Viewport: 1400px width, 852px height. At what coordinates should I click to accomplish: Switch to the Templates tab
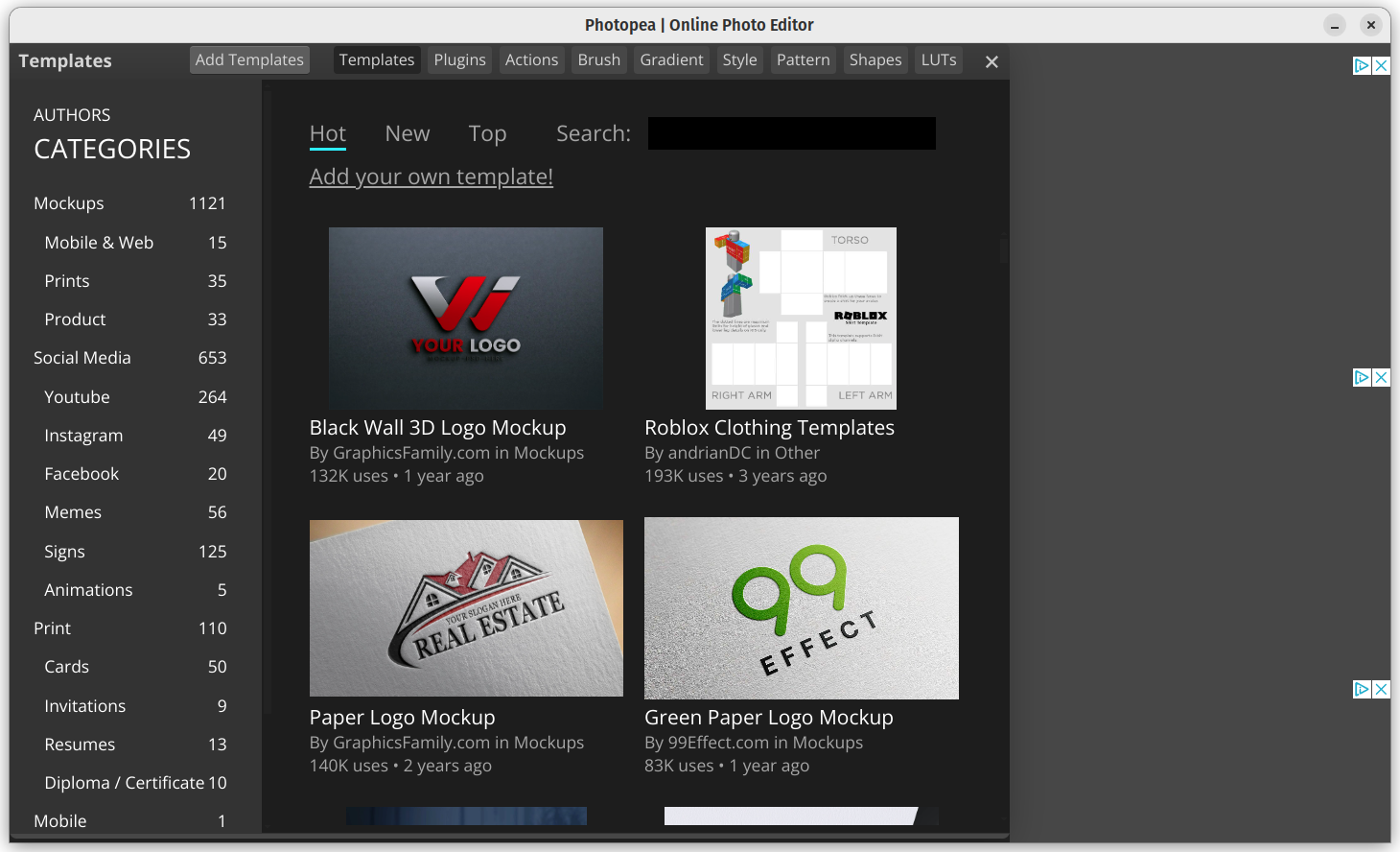point(377,59)
